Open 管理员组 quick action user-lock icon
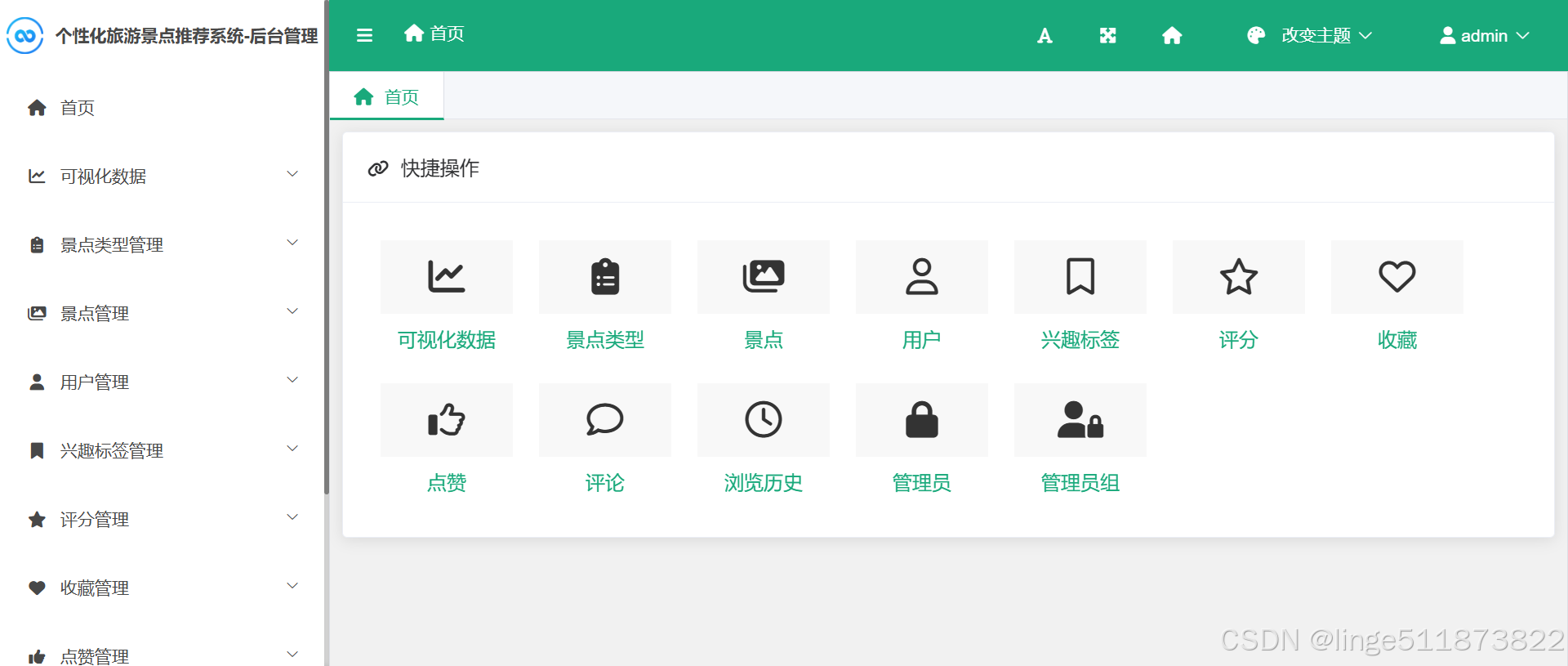Image resolution: width=1568 pixels, height=666 pixels. [x=1080, y=420]
